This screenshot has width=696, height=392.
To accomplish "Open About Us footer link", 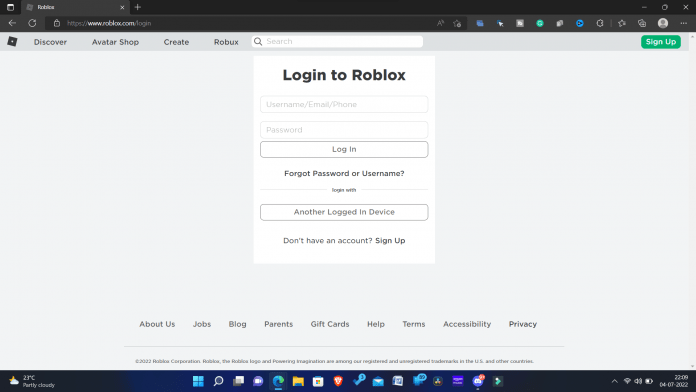I will [157, 324].
